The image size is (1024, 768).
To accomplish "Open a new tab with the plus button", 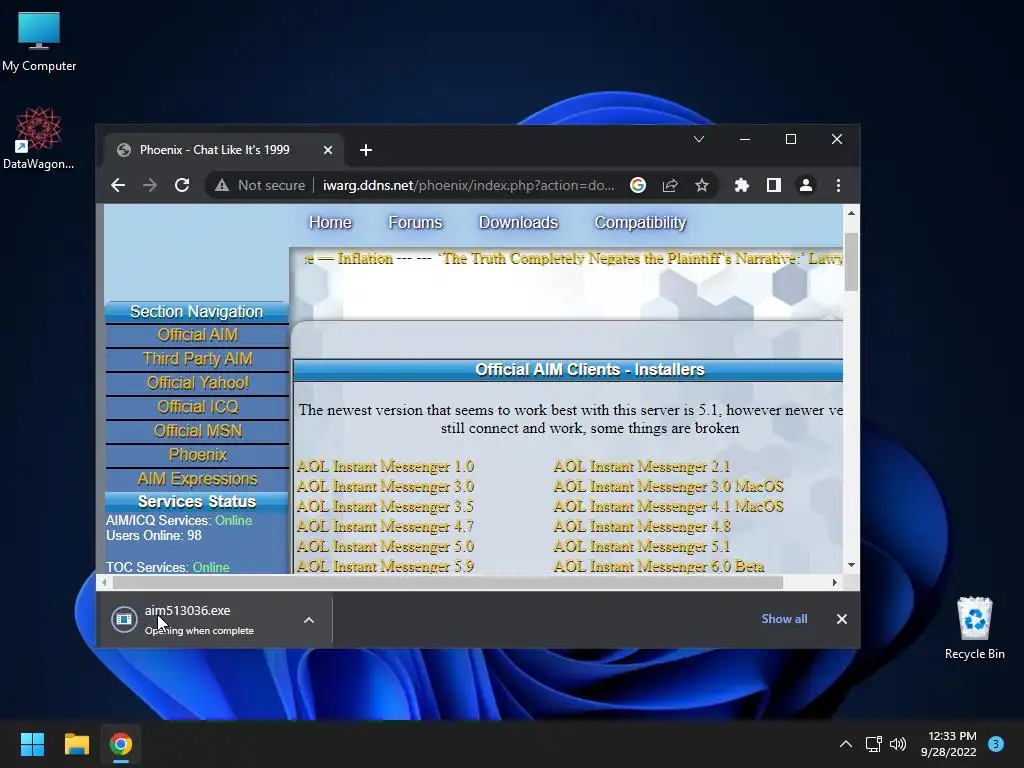I will coord(366,150).
